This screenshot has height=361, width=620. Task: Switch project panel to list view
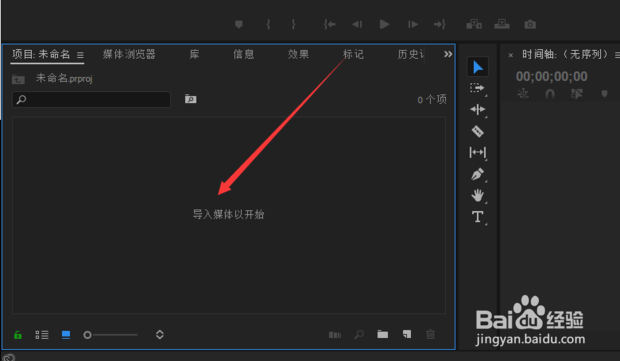click(42, 335)
